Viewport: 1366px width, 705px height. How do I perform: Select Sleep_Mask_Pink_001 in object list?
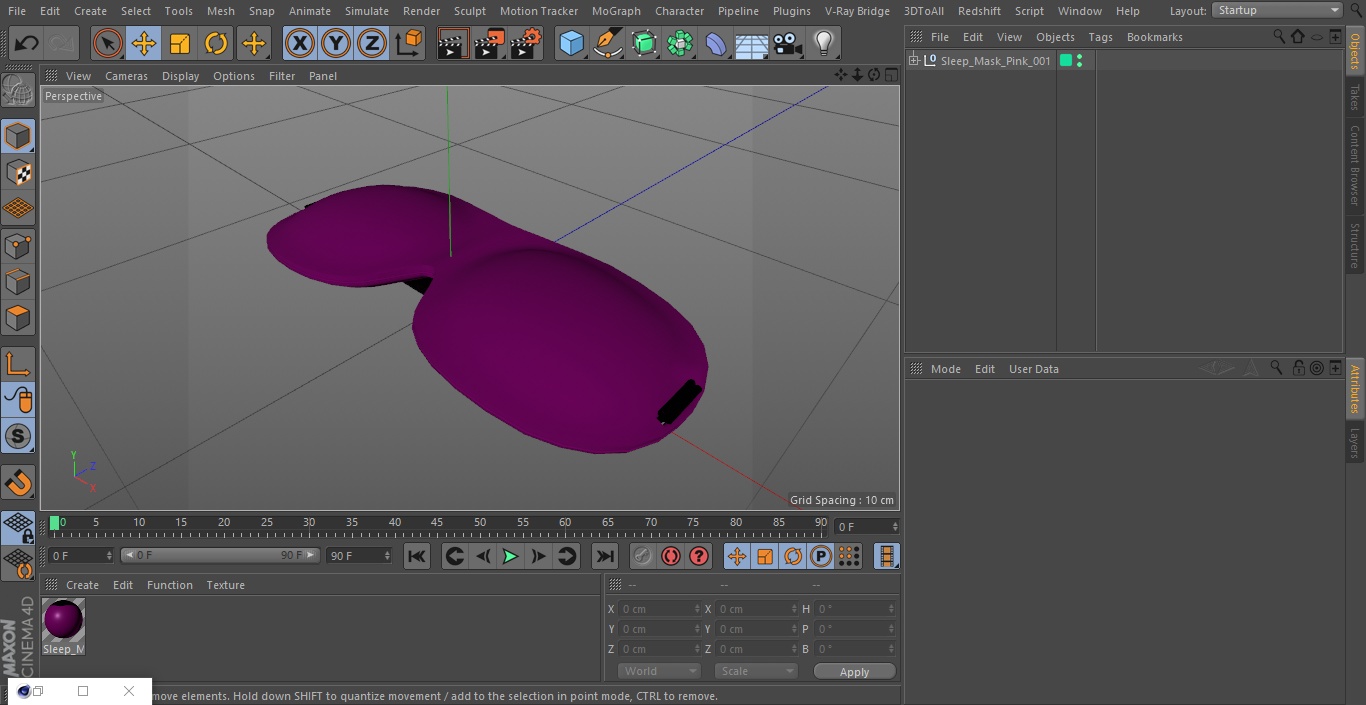(x=995, y=61)
